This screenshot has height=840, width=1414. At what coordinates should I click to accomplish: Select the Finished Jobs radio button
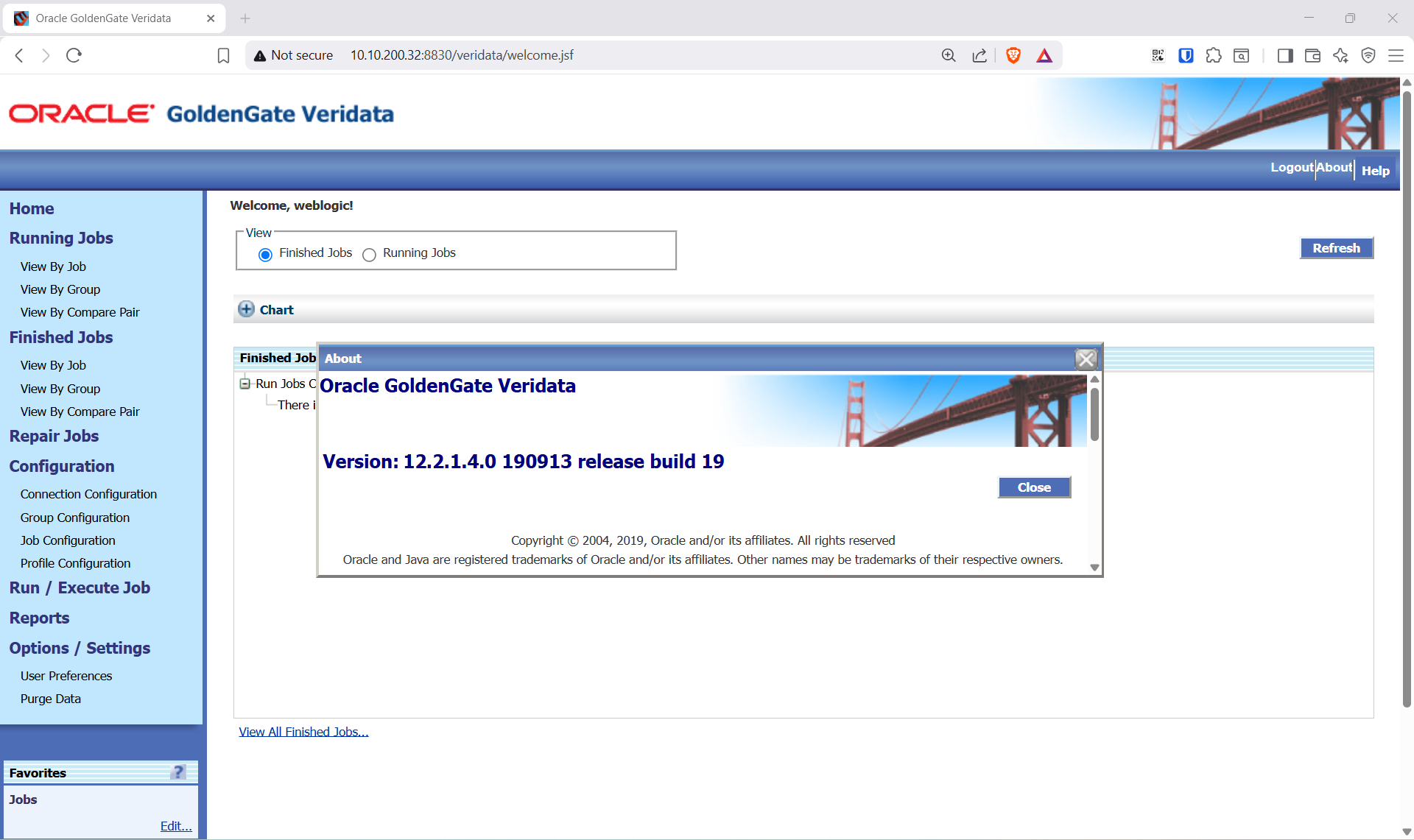[266, 254]
